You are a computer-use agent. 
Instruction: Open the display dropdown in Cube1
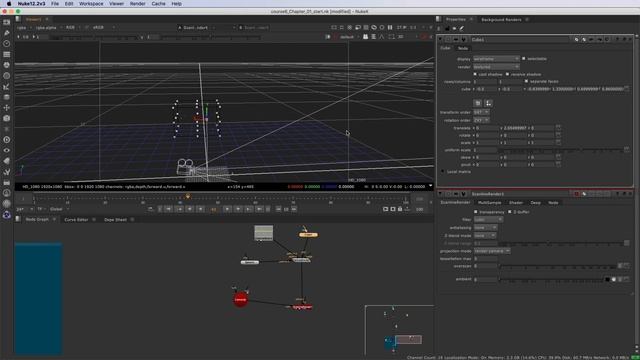point(496,59)
